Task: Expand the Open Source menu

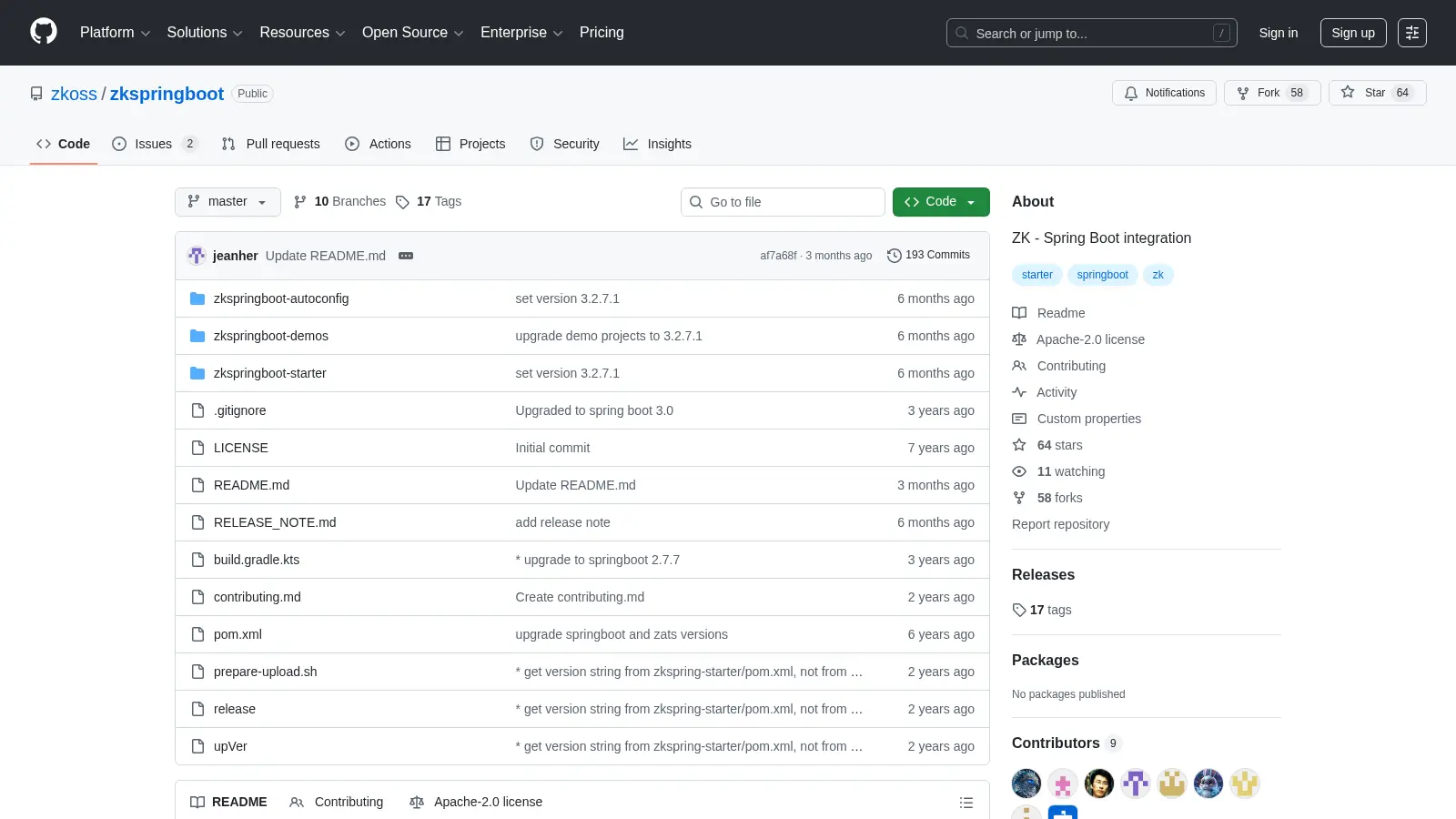Action: tap(412, 33)
